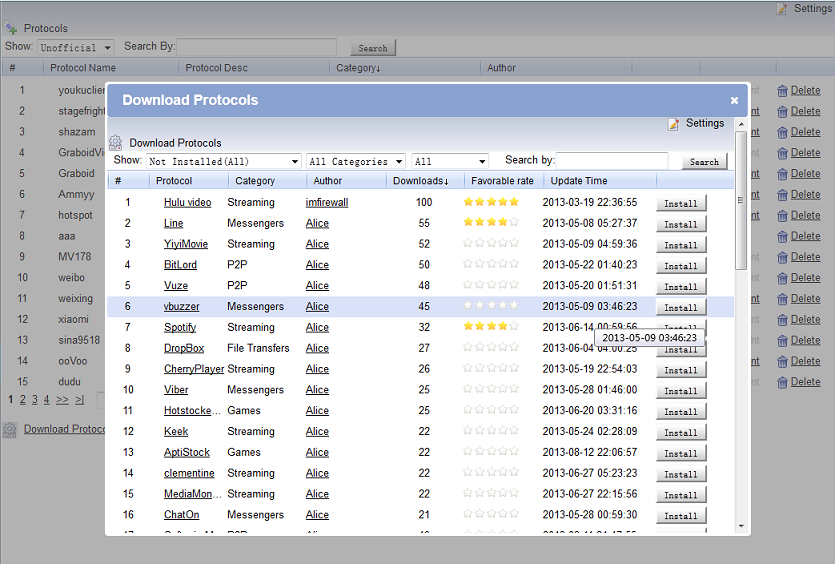The image size is (835, 564).
Task: Click the Search by field in dialog
Action: (x=612, y=161)
